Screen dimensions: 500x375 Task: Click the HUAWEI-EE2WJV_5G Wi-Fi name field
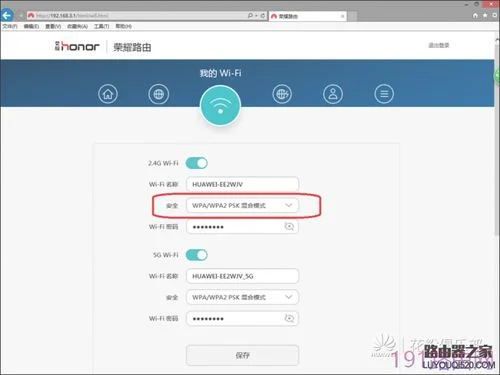tap(242, 276)
